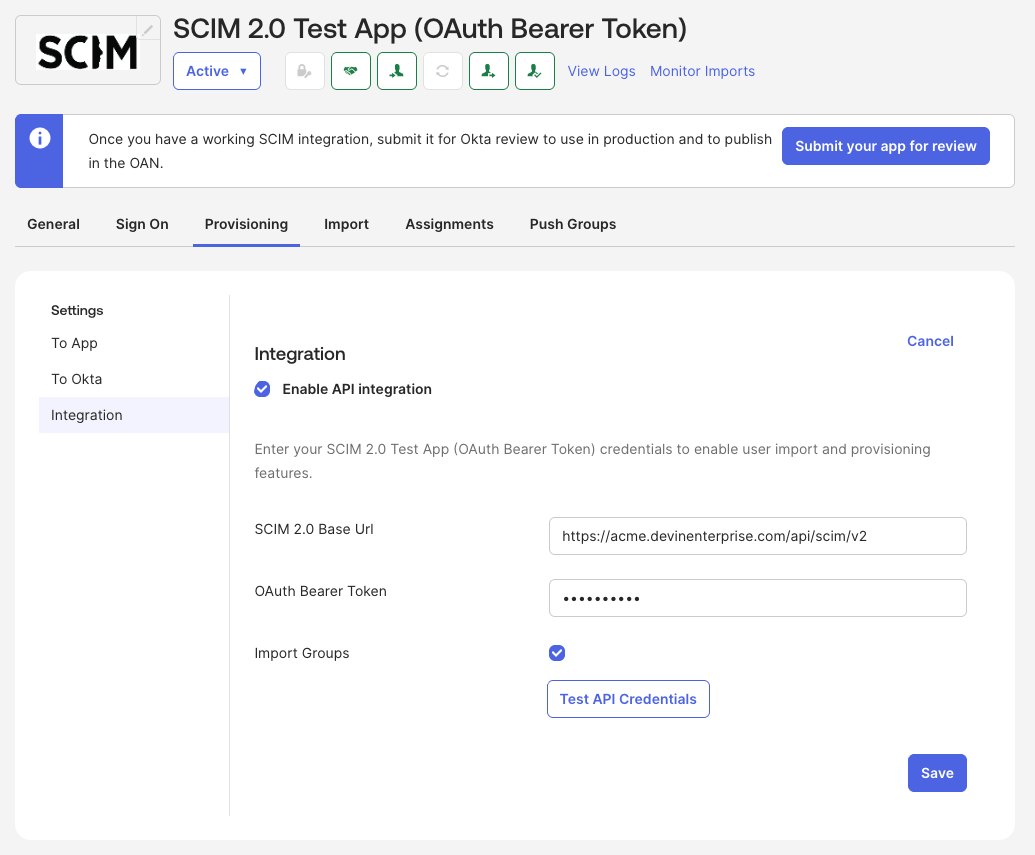Open the Active status dropdown
The image size is (1035, 855).
[x=217, y=71]
